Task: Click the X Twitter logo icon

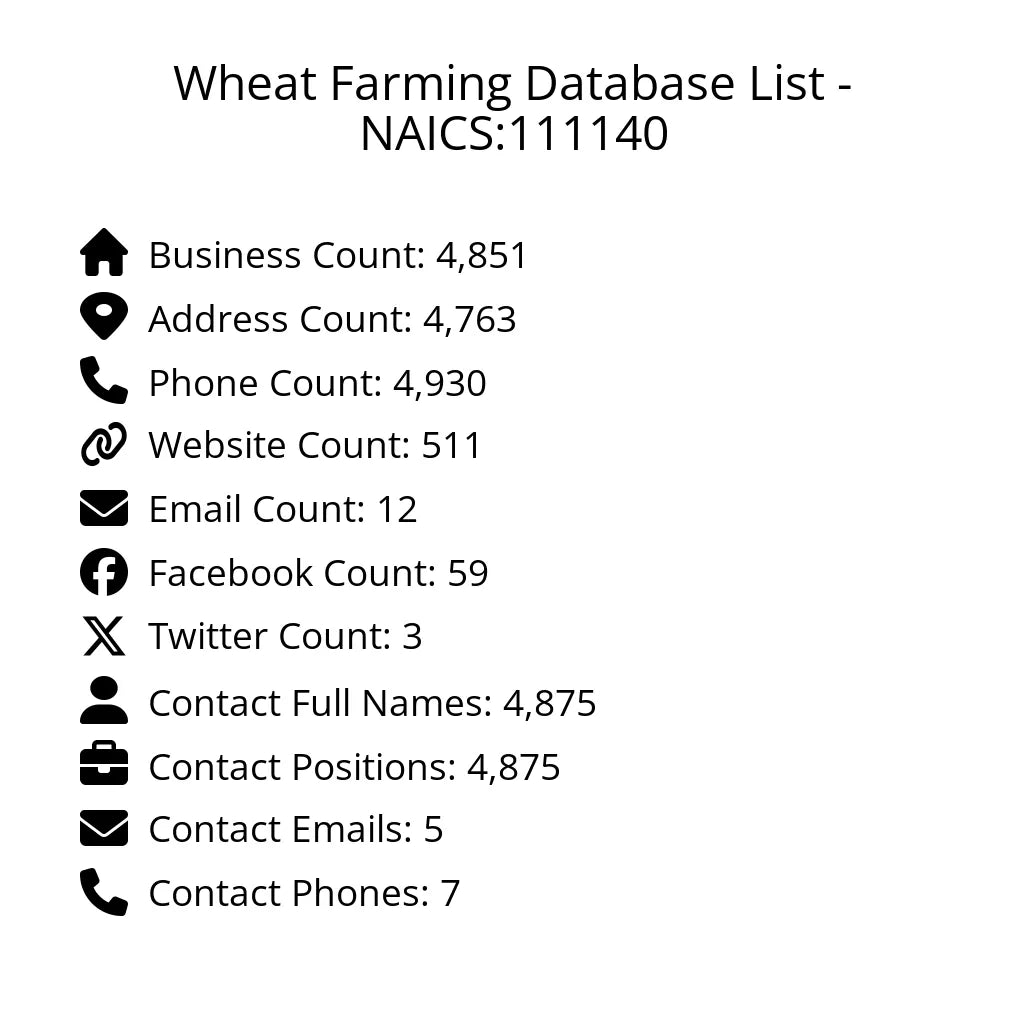Action: pyautogui.click(x=104, y=636)
